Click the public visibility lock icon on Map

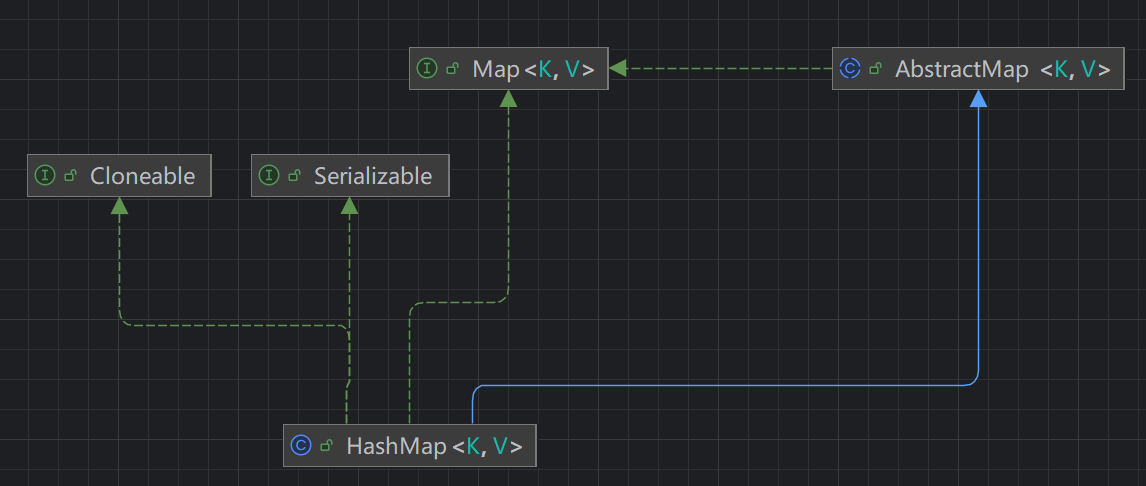452,69
